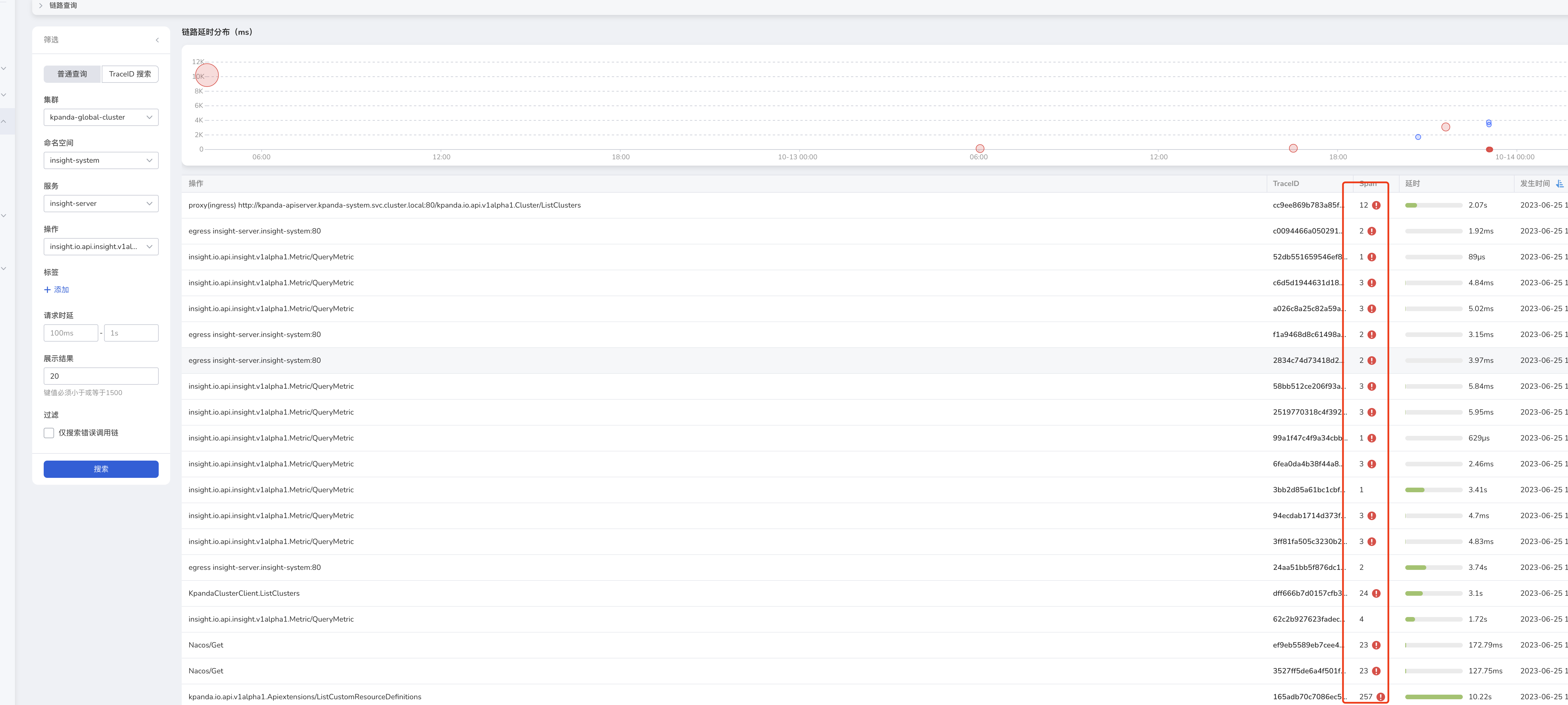
Task: Click error icon in 52db551659546ef8 row
Action: click(1372, 257)
